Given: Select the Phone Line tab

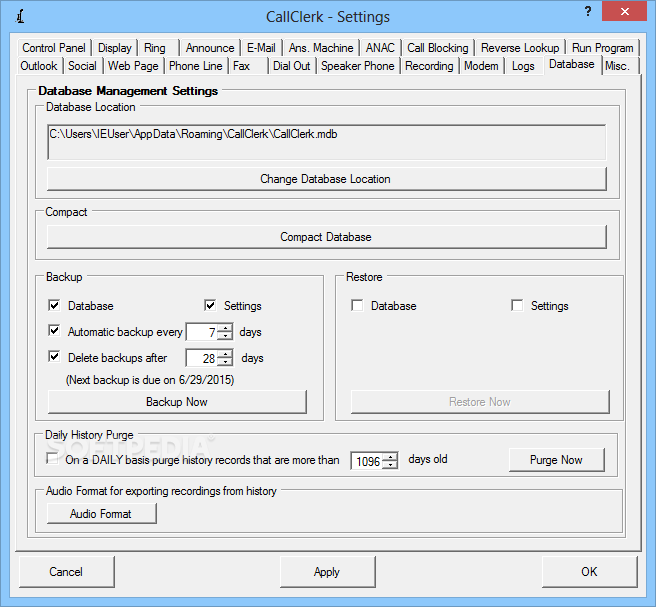Looking at the screenshot, I should [x=195, y=66].
